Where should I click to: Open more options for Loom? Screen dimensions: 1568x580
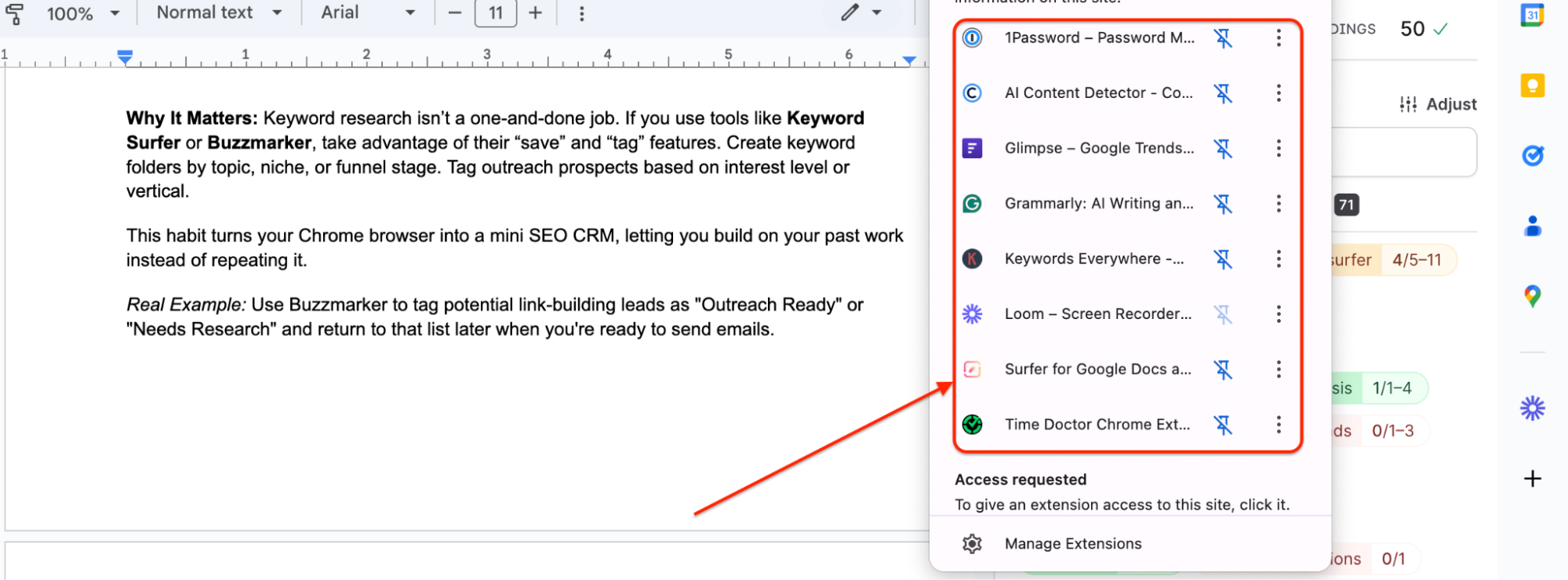1279,314
